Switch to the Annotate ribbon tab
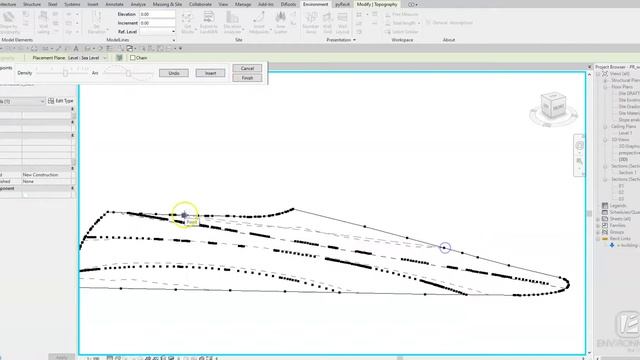 click(115, 4)
